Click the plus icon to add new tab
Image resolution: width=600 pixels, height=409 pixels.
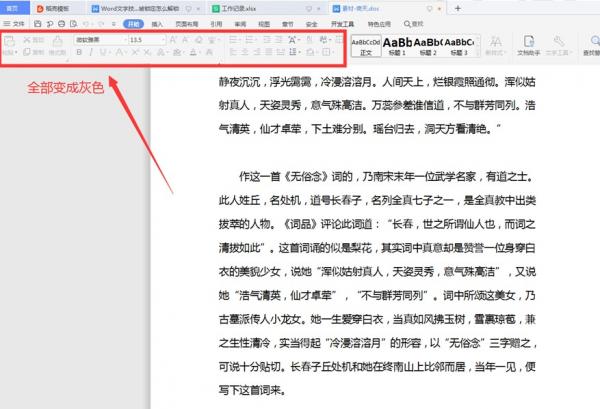[x=458, y=8]
